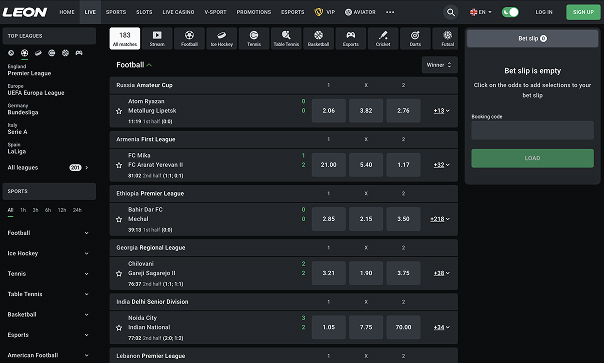Open the SLOTS menu item
The image size is (604, 363).
point(144,12)
